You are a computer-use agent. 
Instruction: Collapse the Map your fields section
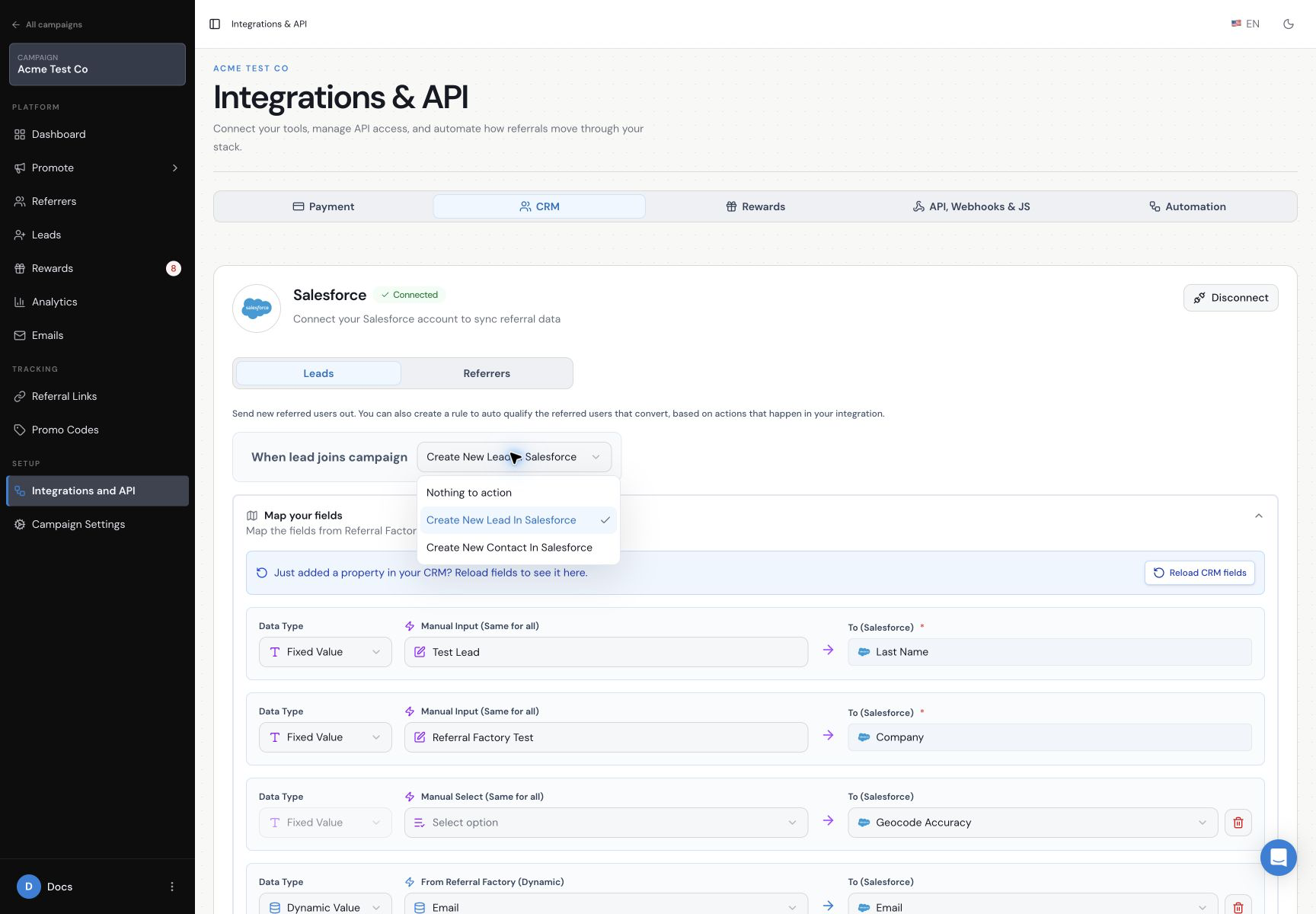point(1259,516)
